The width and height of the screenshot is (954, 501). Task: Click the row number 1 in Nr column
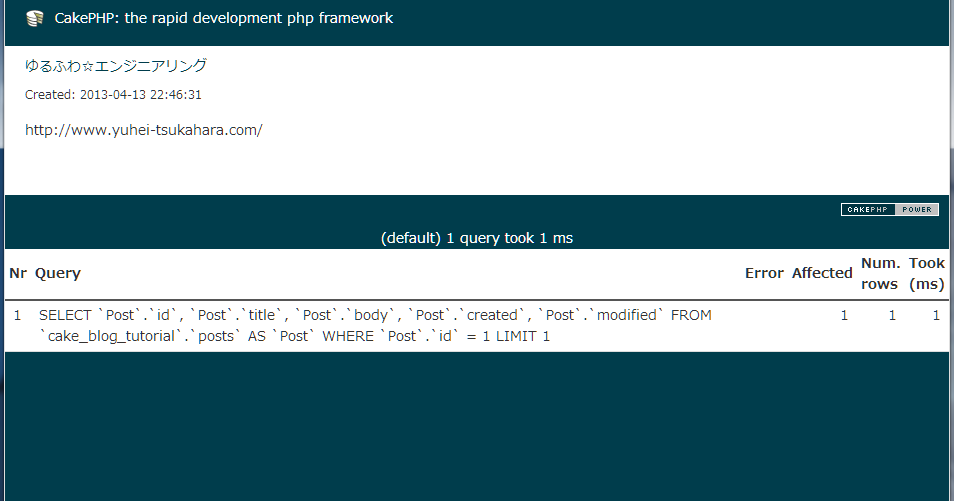18,315
